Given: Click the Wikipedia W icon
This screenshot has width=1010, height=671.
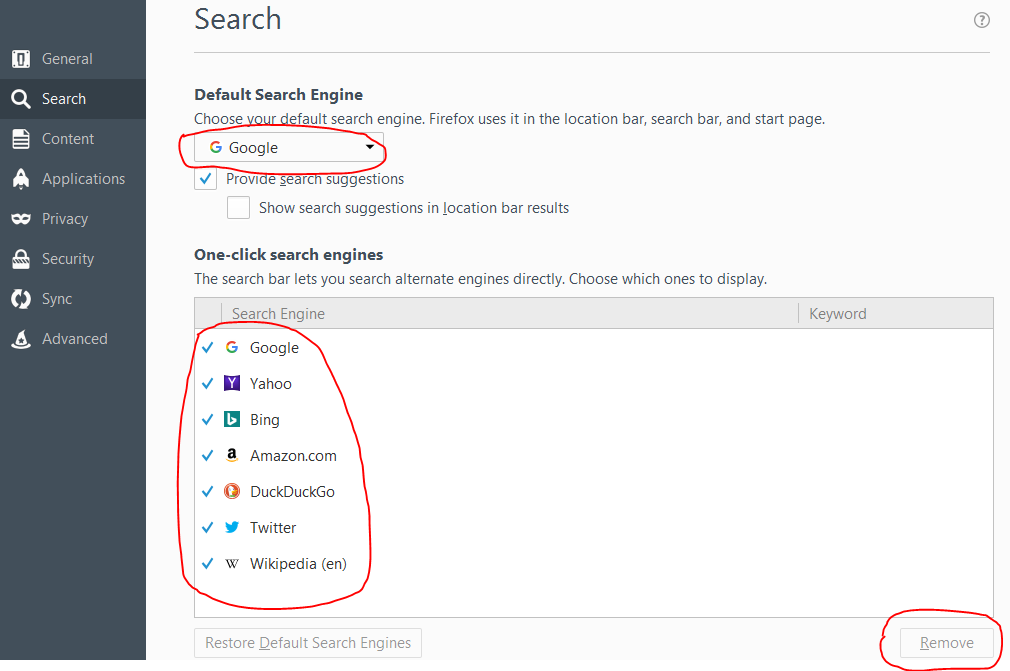Looking at the screenshot, I should (232, 563).
